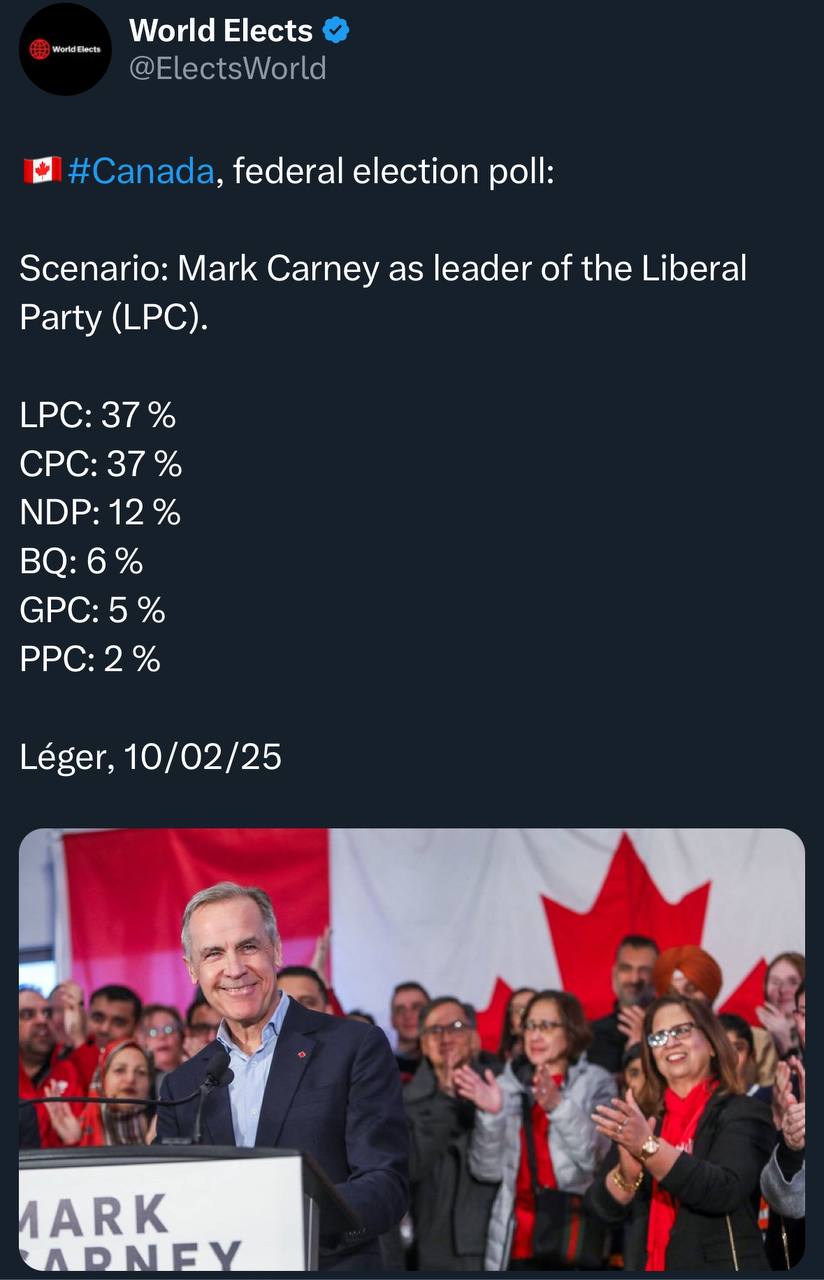The width and height of the screenshot is (824, 1280).
Task: Click the "Léger, 10/02/25" source line
Action: pyautogui.click(x=150, y=757)
